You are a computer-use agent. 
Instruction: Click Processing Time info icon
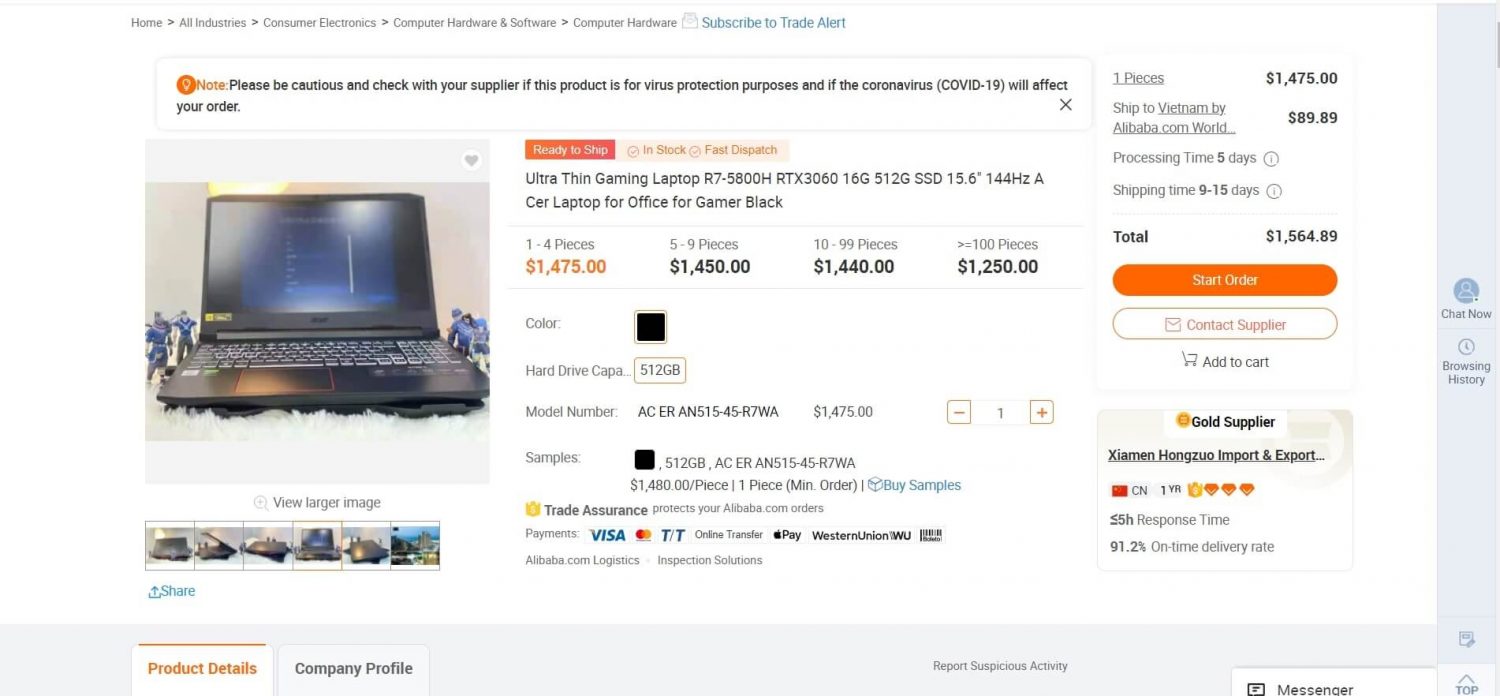click(1271, 159)
